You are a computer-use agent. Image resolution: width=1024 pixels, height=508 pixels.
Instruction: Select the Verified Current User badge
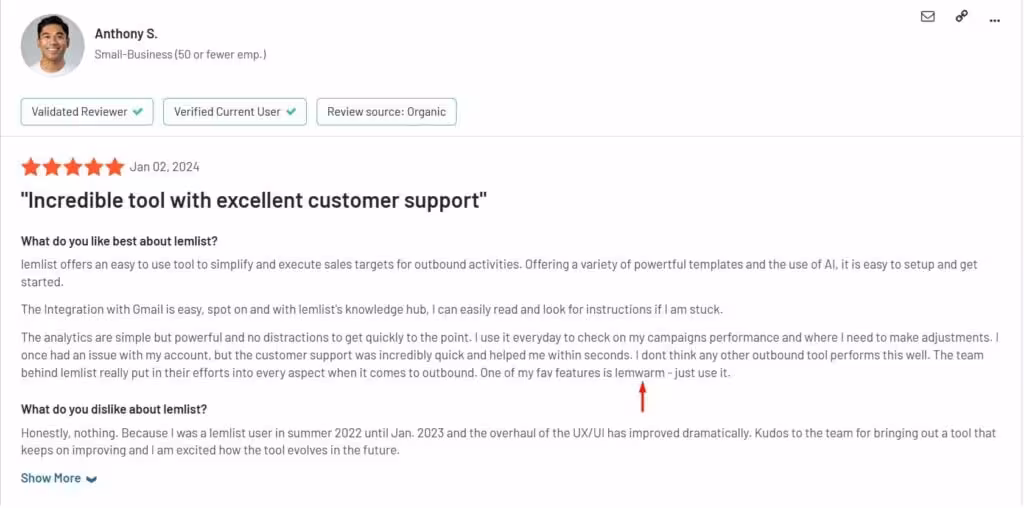(235, 112)
